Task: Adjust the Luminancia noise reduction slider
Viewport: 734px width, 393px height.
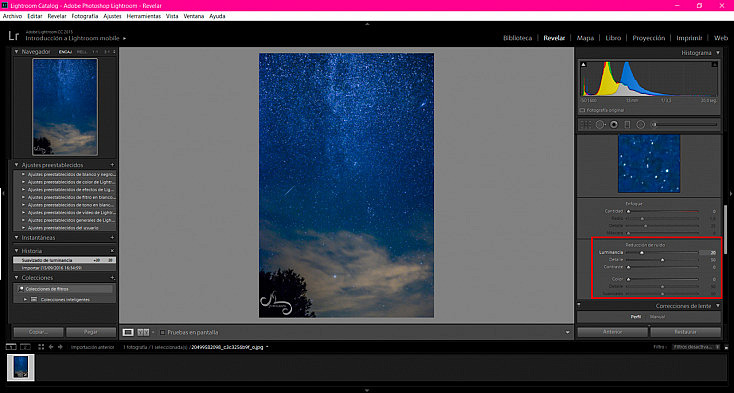Action: (x=642, y=253)
